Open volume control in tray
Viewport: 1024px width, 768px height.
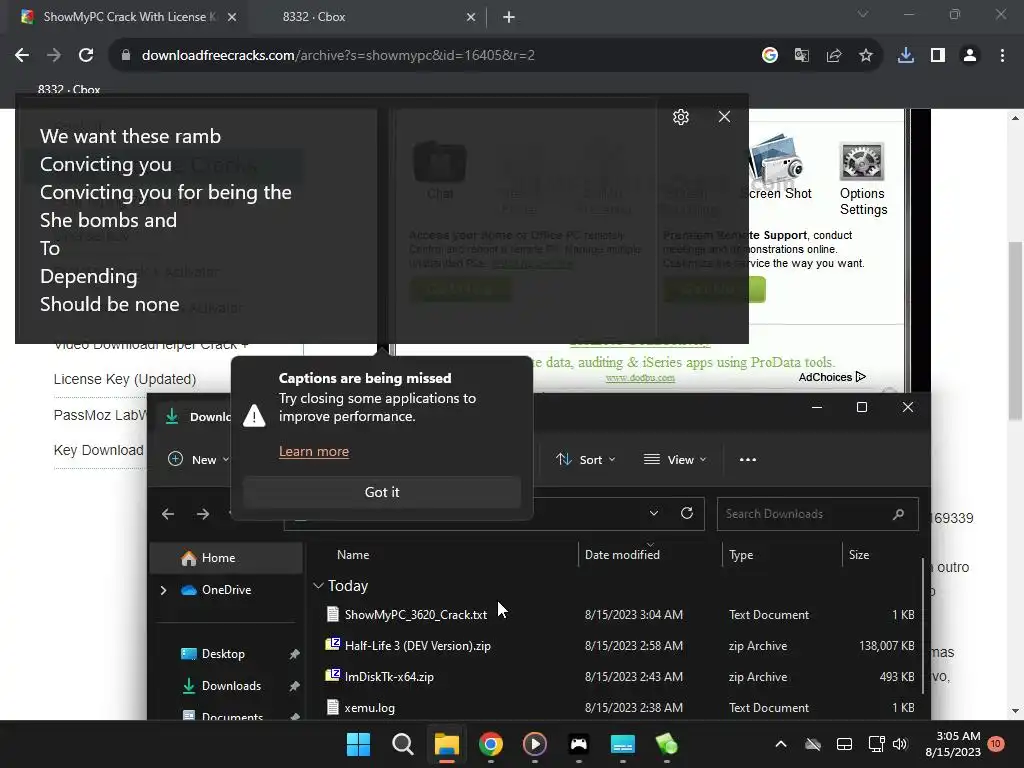[x=901, y=744]
